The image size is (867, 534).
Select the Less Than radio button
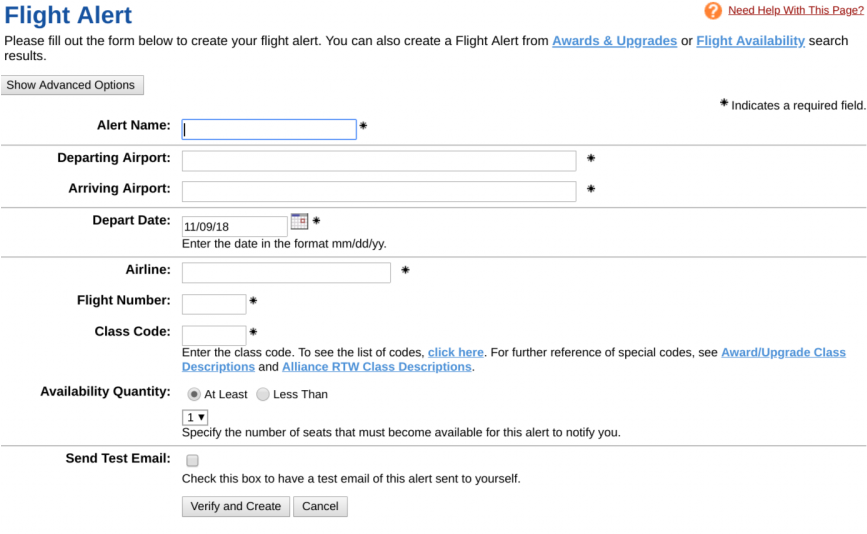point(263,394)
